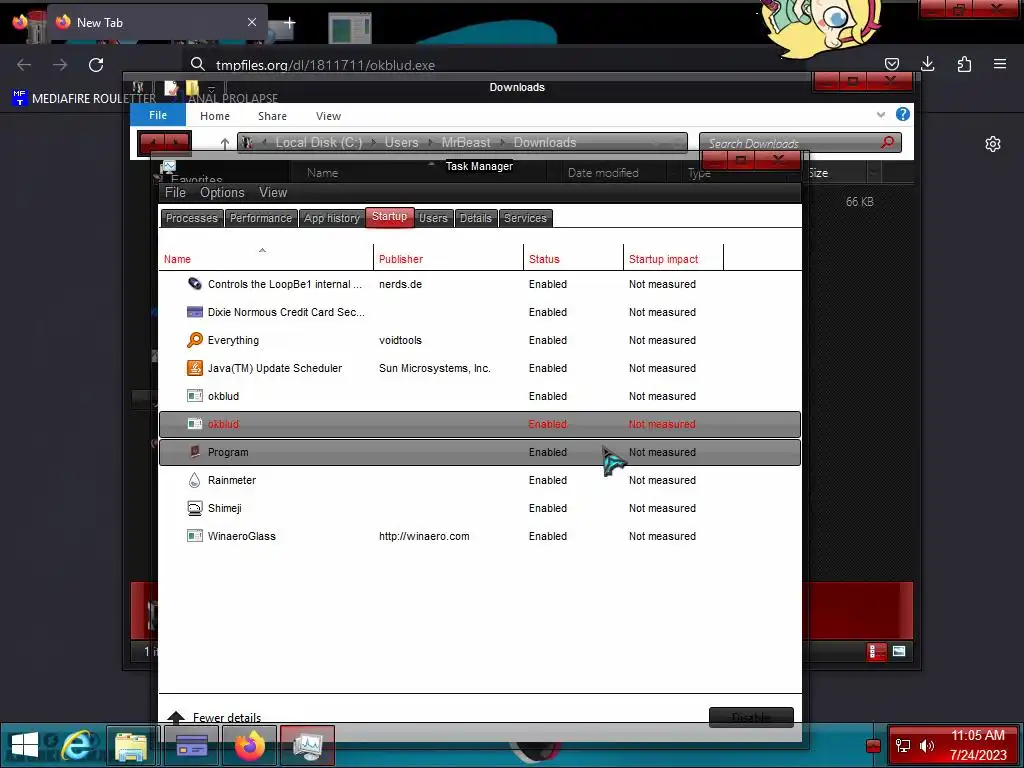The width and height of the screenshot is (1024, 768).
Task: Expand the Explorer ribbon chevron
Action: [x=881, y=115]
